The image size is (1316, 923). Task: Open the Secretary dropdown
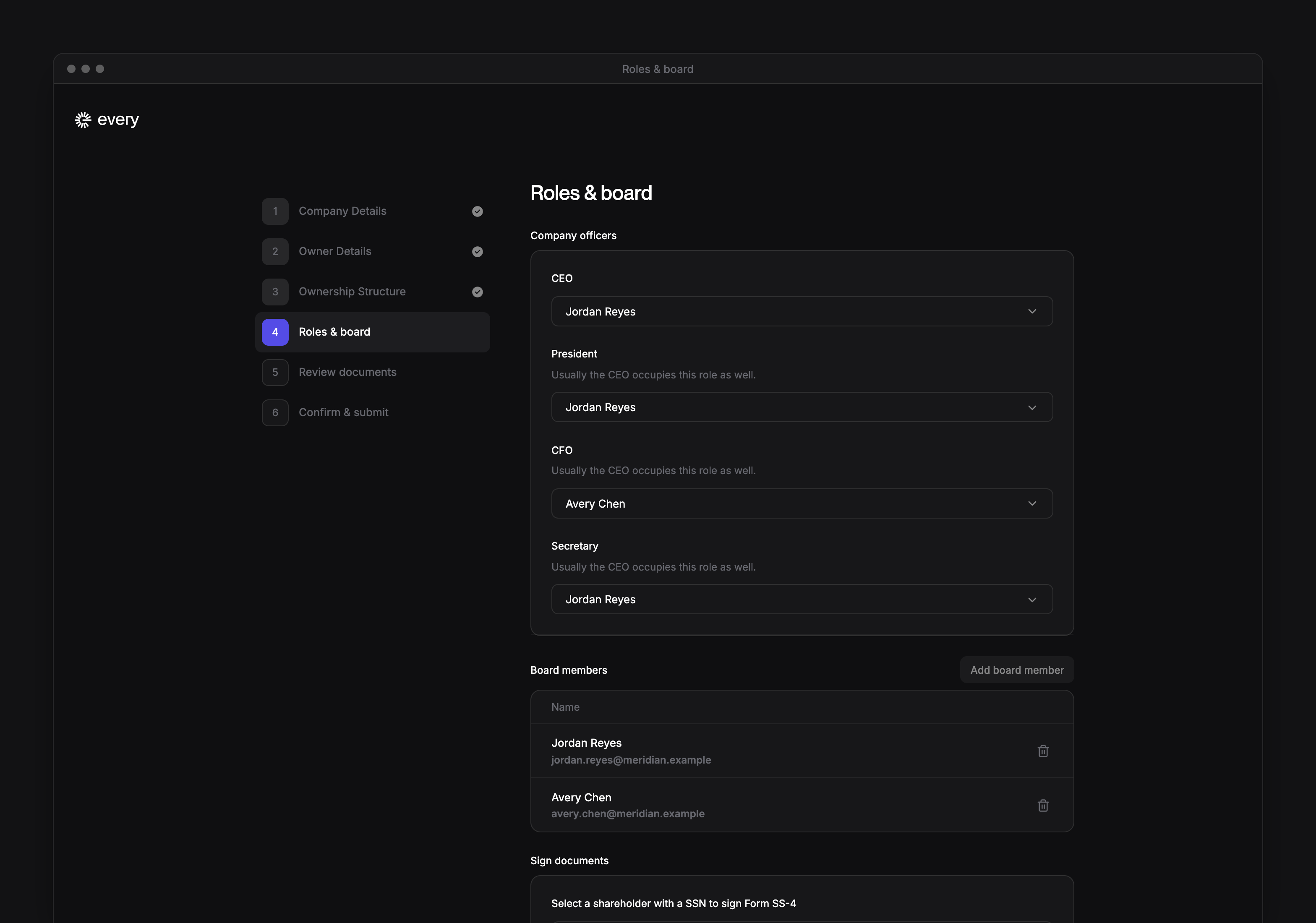pos(802,599)
